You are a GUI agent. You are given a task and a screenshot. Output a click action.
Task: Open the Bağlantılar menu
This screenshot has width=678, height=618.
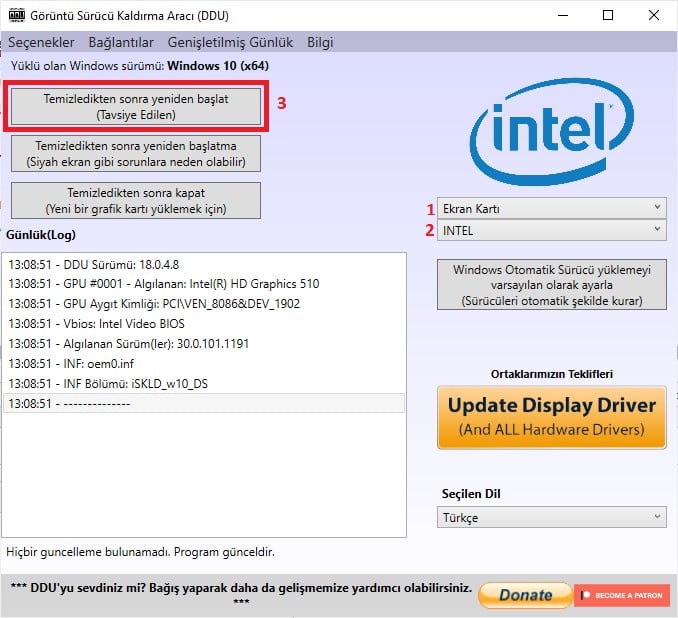tap(121, 42)
